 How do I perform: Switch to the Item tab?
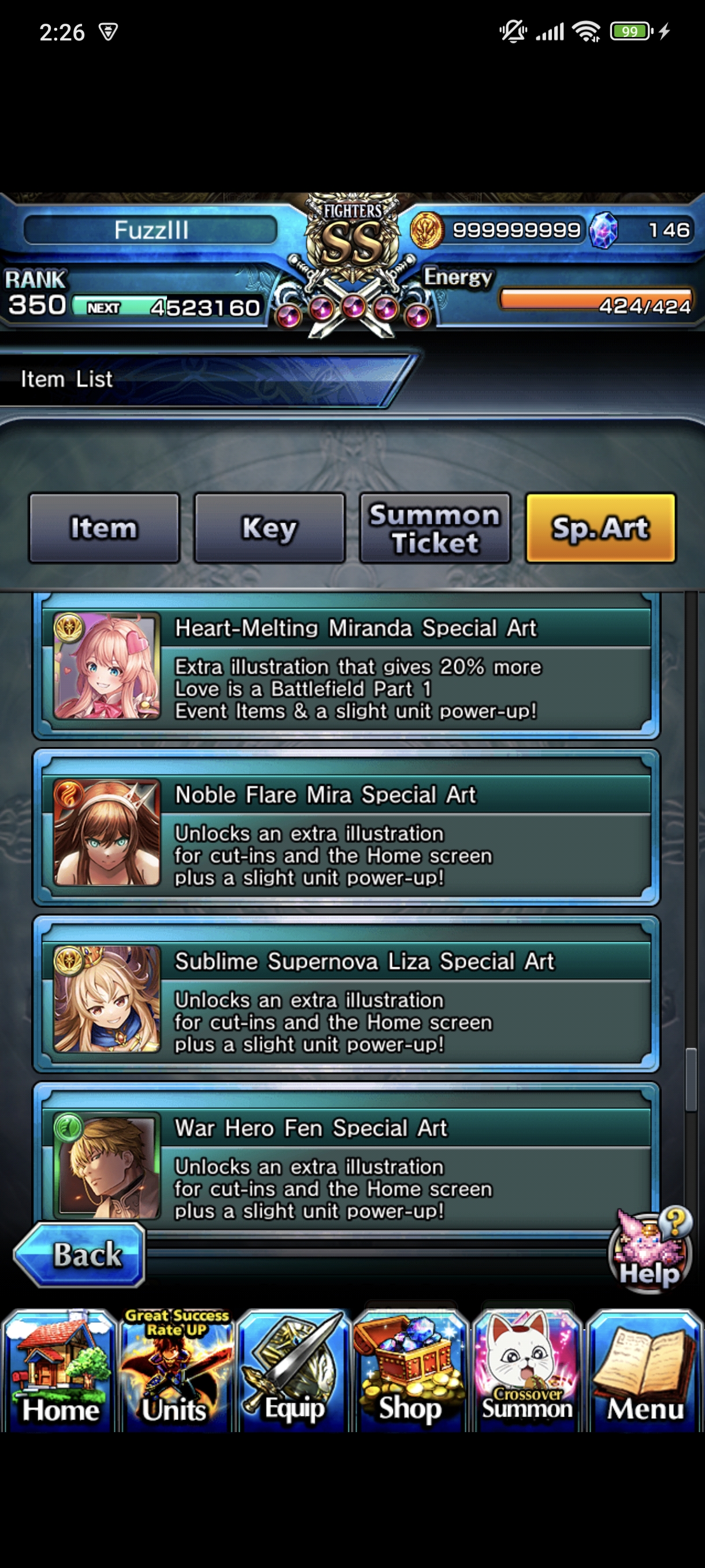104,528
